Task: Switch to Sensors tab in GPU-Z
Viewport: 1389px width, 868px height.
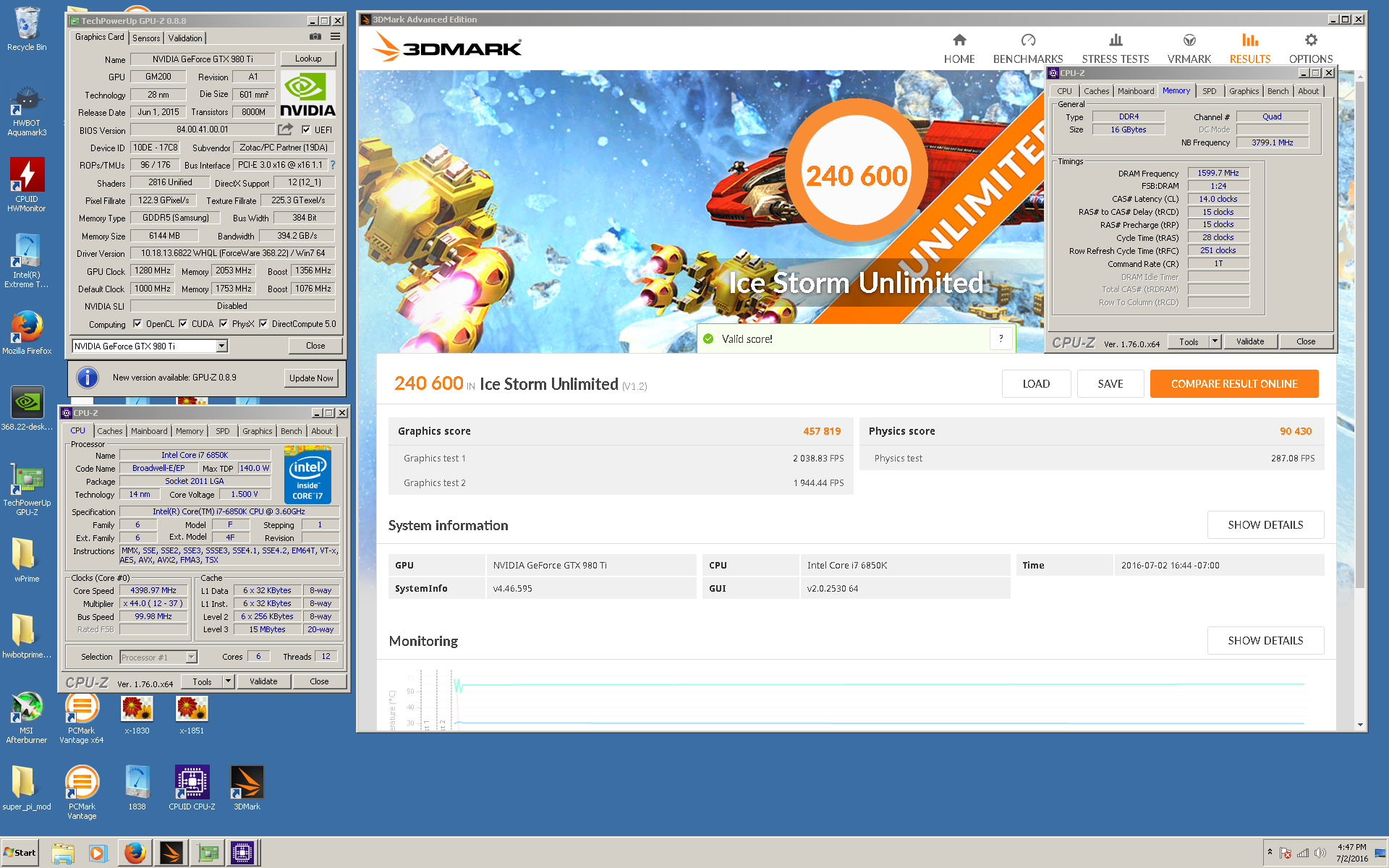Action: coord(146,38)
